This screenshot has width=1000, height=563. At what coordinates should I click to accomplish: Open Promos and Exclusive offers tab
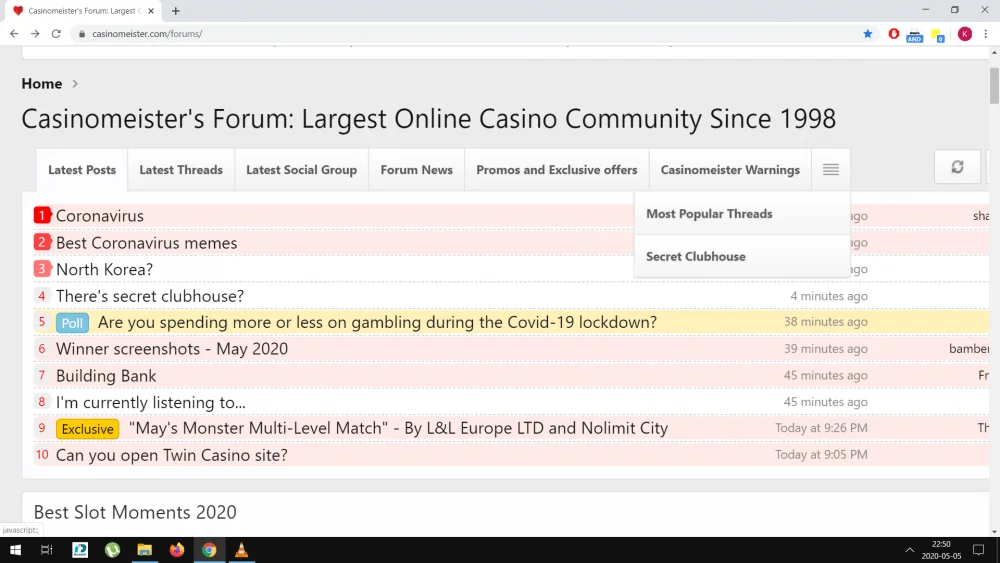[x=557, y=170]
